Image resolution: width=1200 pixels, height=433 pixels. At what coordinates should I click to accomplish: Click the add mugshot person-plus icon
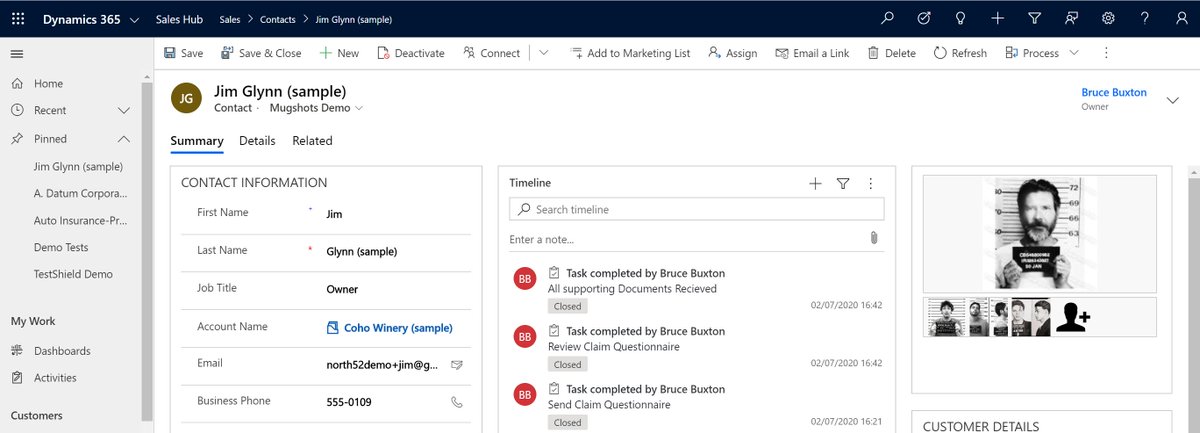1074,317
